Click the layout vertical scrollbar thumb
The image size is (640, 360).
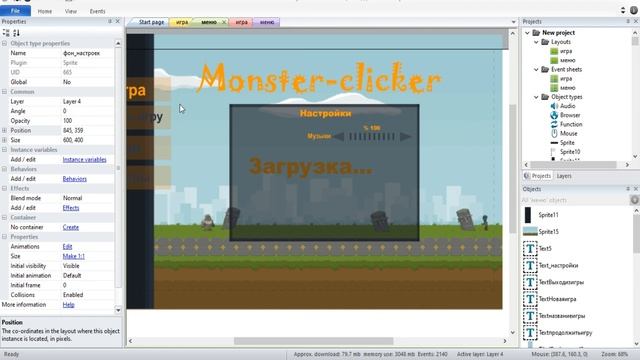pos(512,169)
